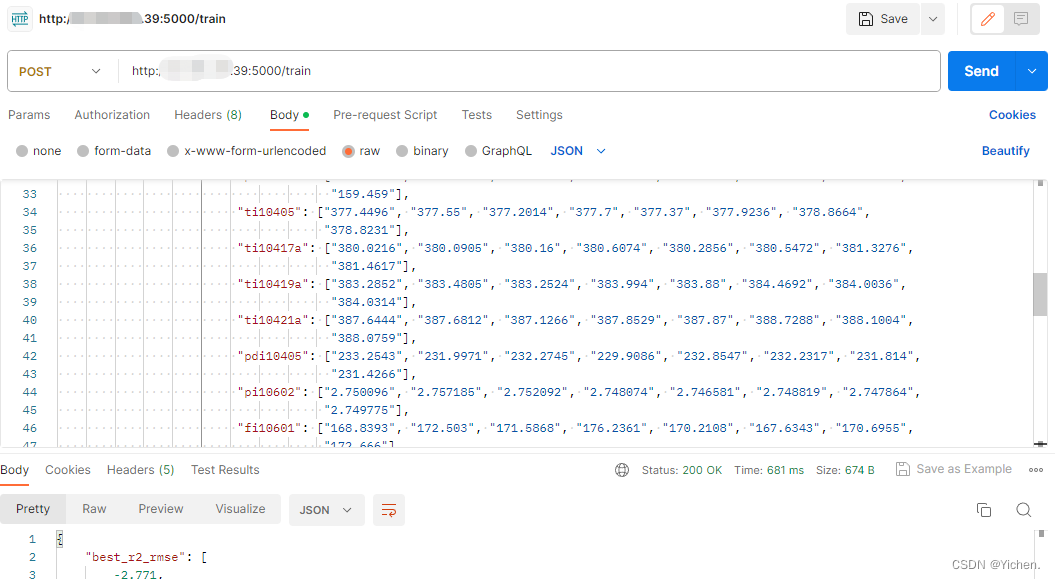Click the Beautify link
This screenshot has height=579, width=1055.
pyautogui.click(x=1005, y=151)
